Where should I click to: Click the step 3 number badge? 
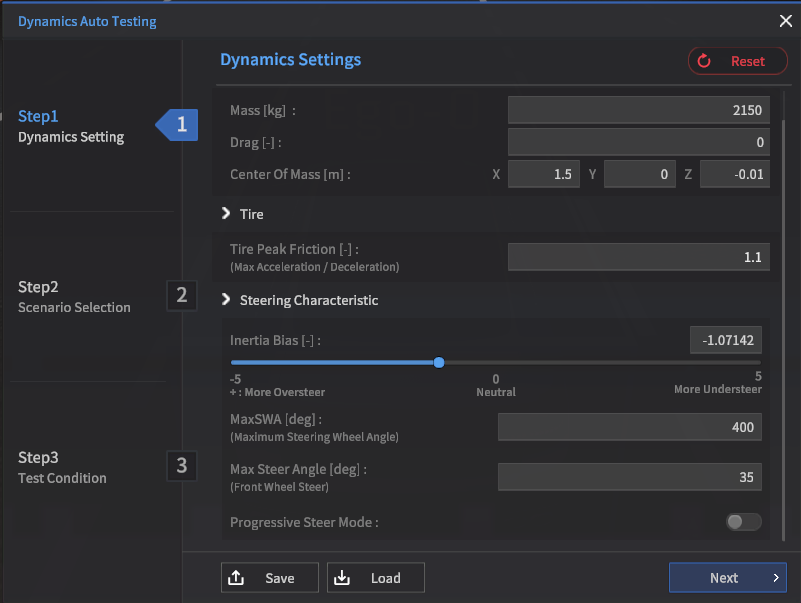tap(181, 466)
